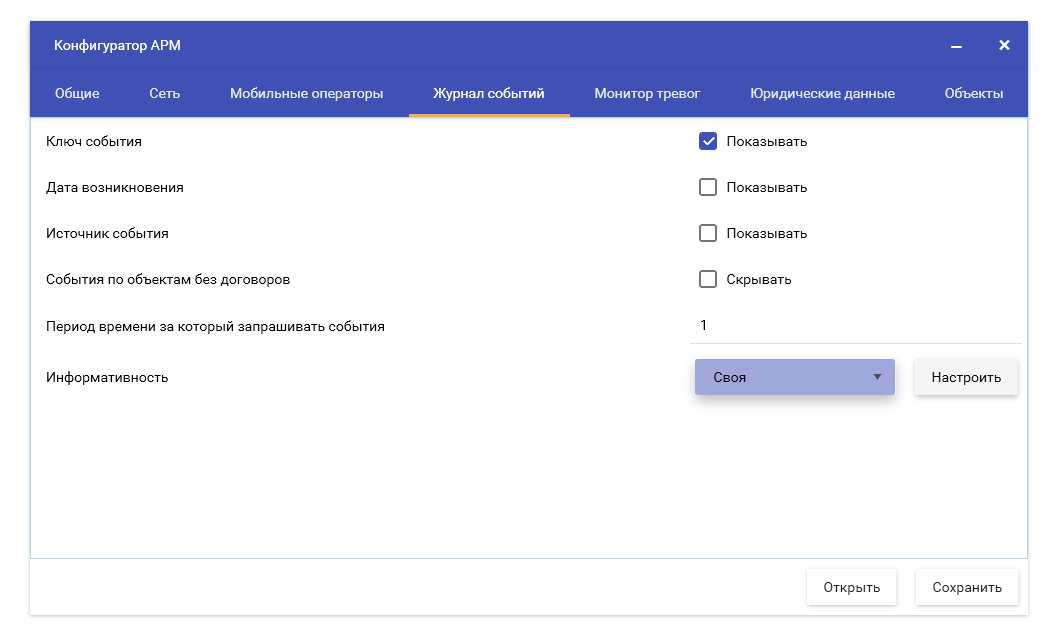Click the Информативность label
Image resolution: width=1063 pixels, height=640 pixels.
(x=107, y=378)
